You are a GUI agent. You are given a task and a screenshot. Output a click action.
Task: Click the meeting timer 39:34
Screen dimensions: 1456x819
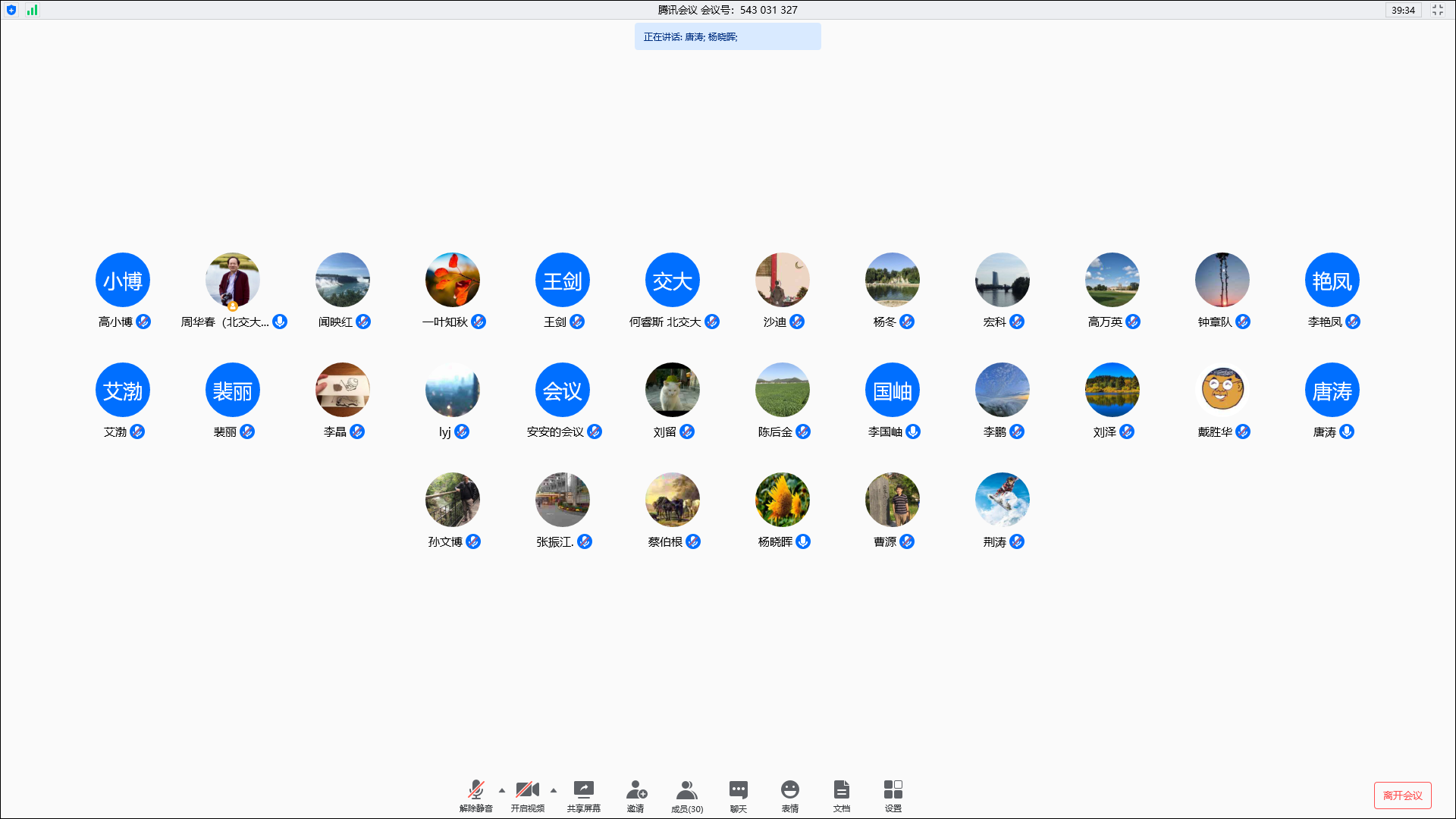coord(1403,10)
